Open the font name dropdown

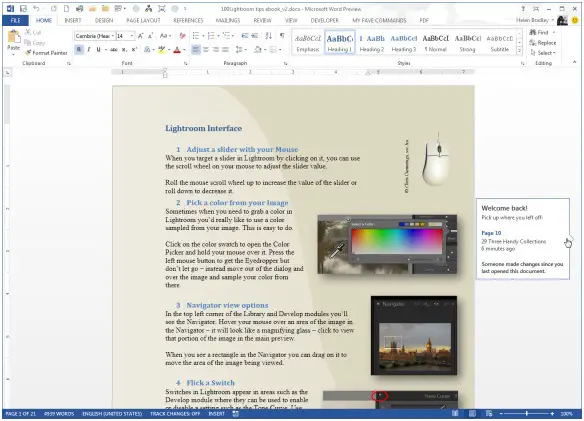tap(113, 36)
